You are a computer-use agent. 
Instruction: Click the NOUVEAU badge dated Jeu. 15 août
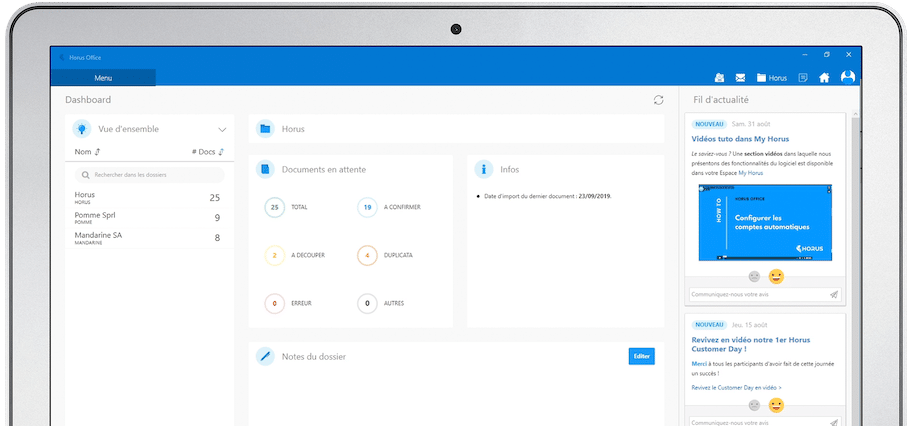tap(709, 325)
